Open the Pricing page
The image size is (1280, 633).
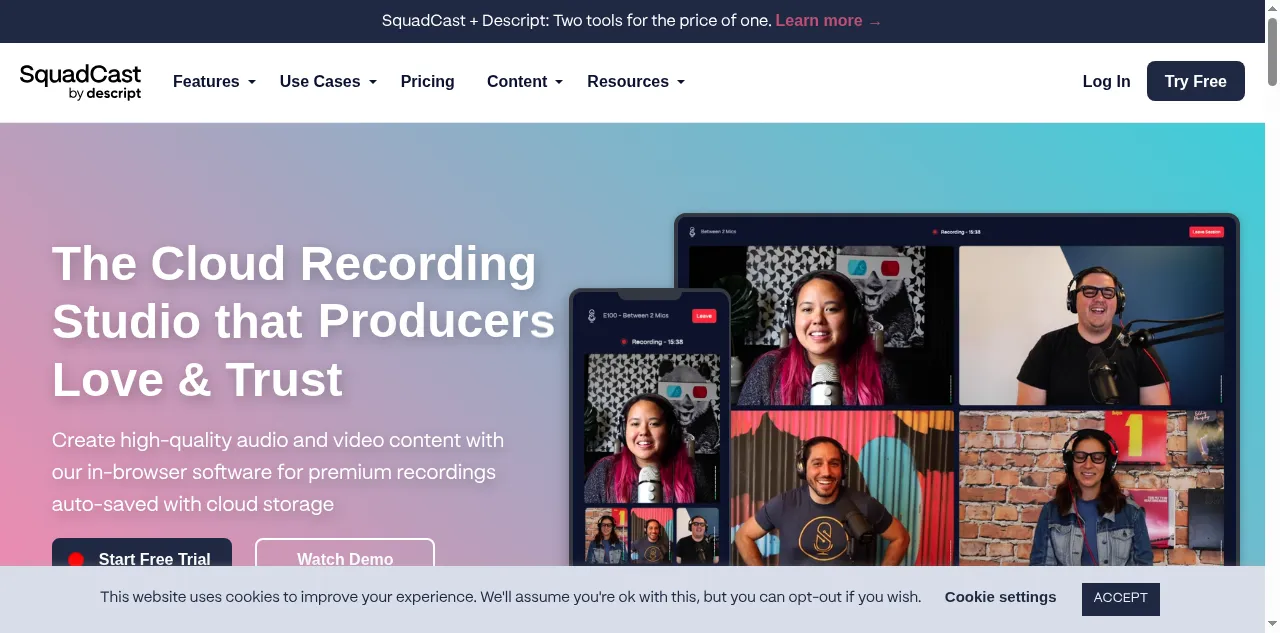(427, 82)
